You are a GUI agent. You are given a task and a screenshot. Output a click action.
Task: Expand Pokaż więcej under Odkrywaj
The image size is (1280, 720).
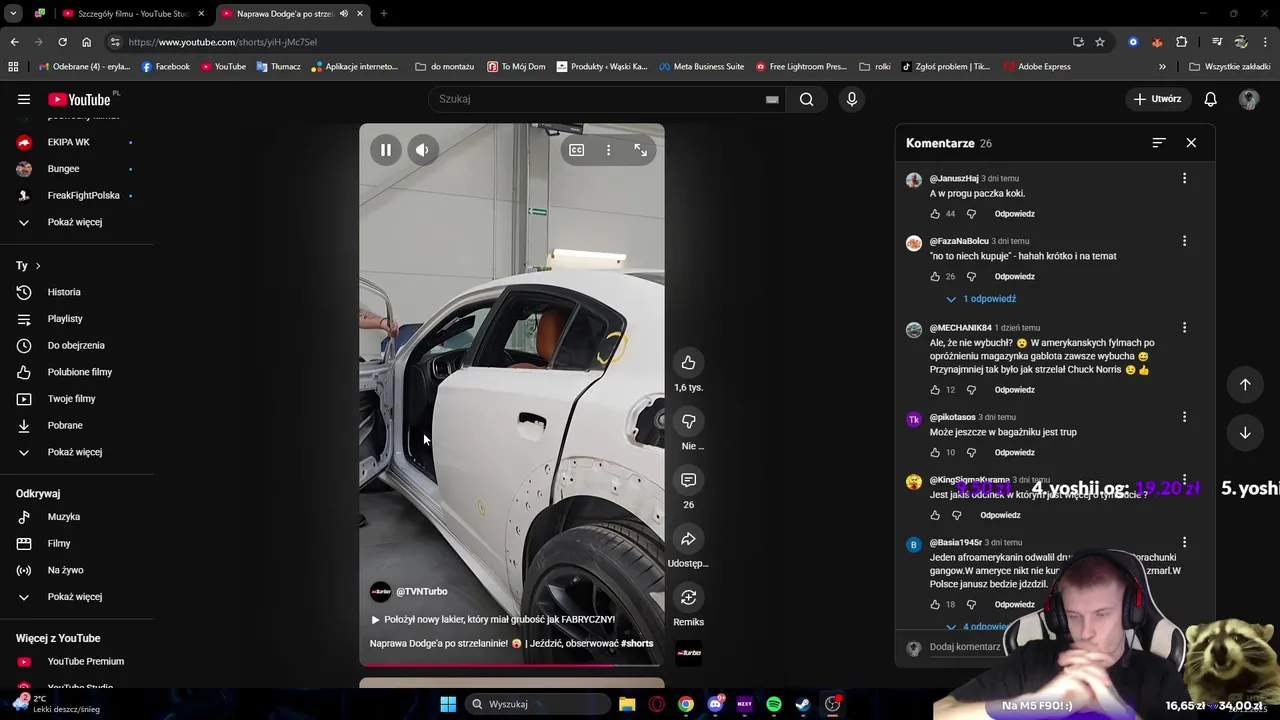click(76, 597)
